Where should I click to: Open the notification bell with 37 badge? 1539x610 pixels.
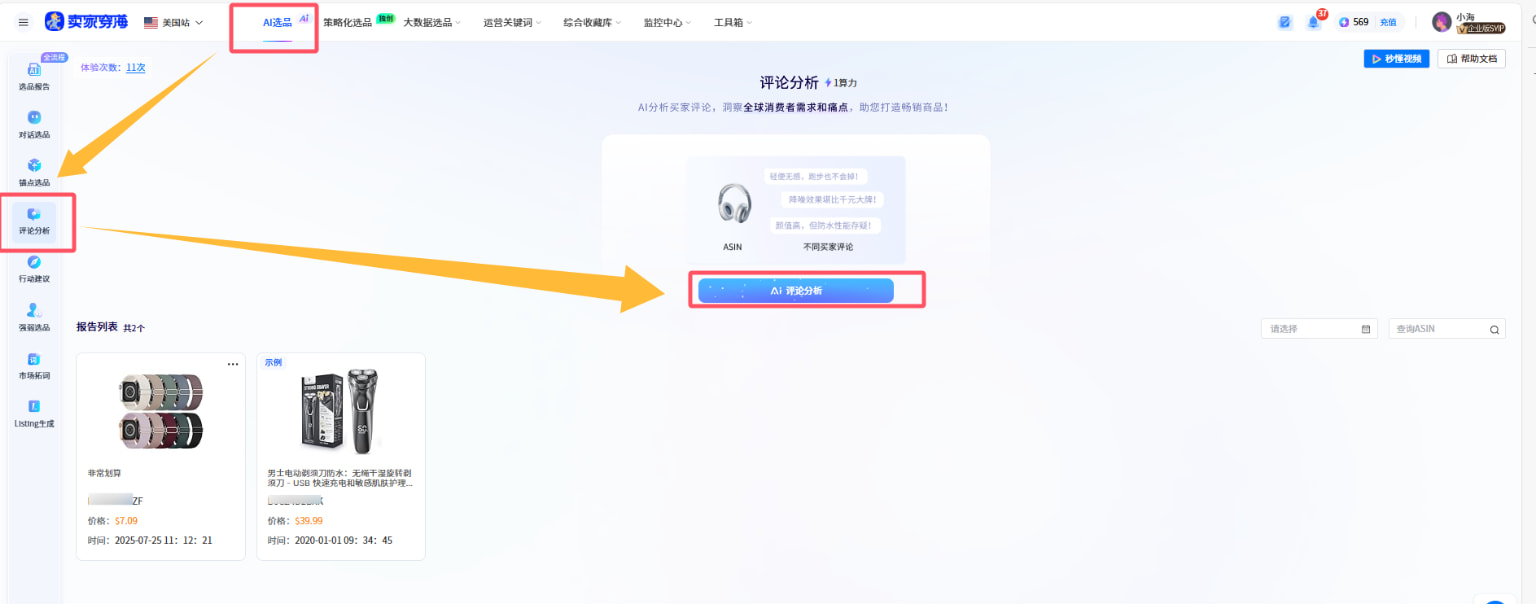tap(1315, 21)
